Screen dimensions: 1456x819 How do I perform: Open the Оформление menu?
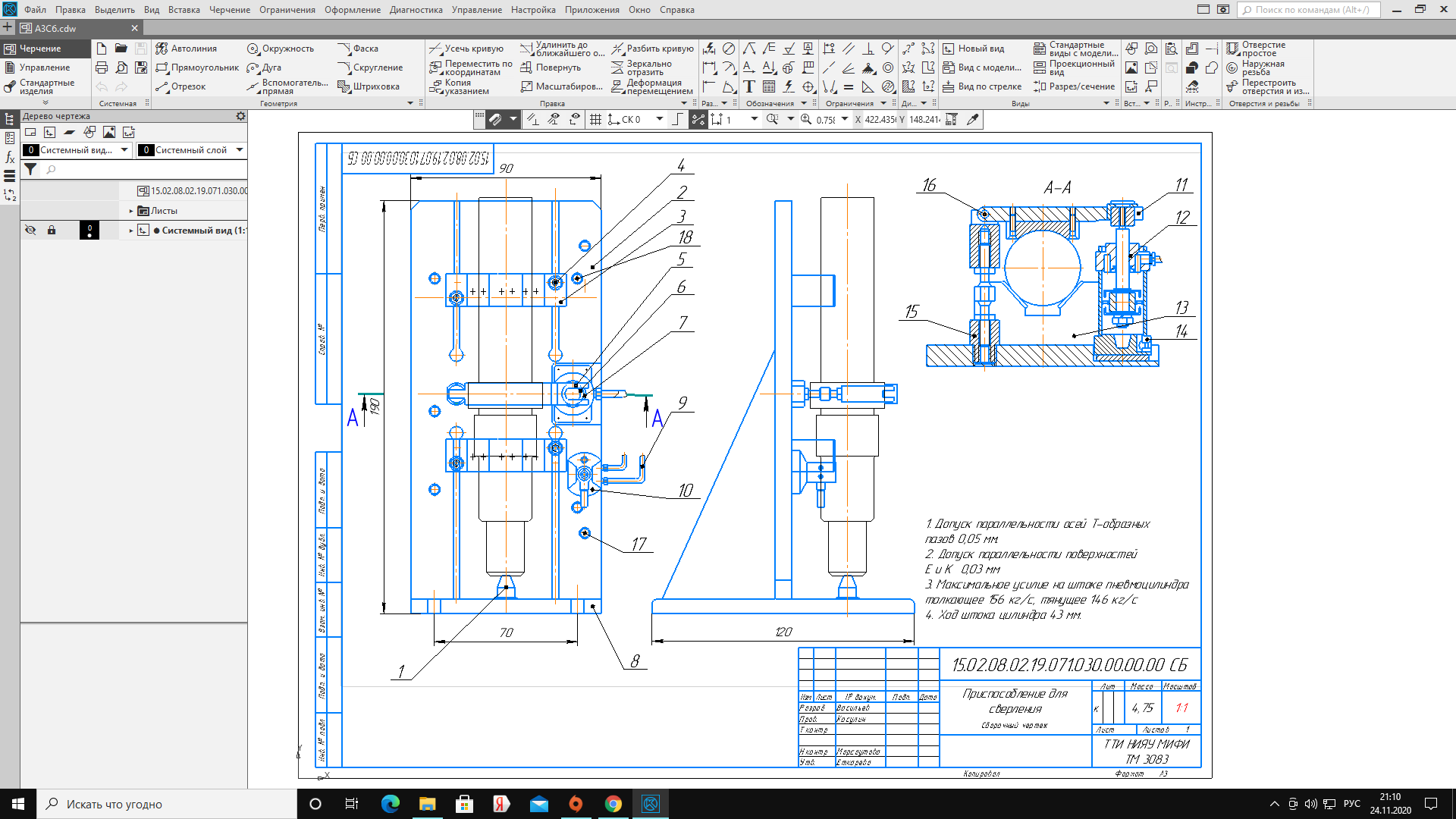(x=352, y=10)
